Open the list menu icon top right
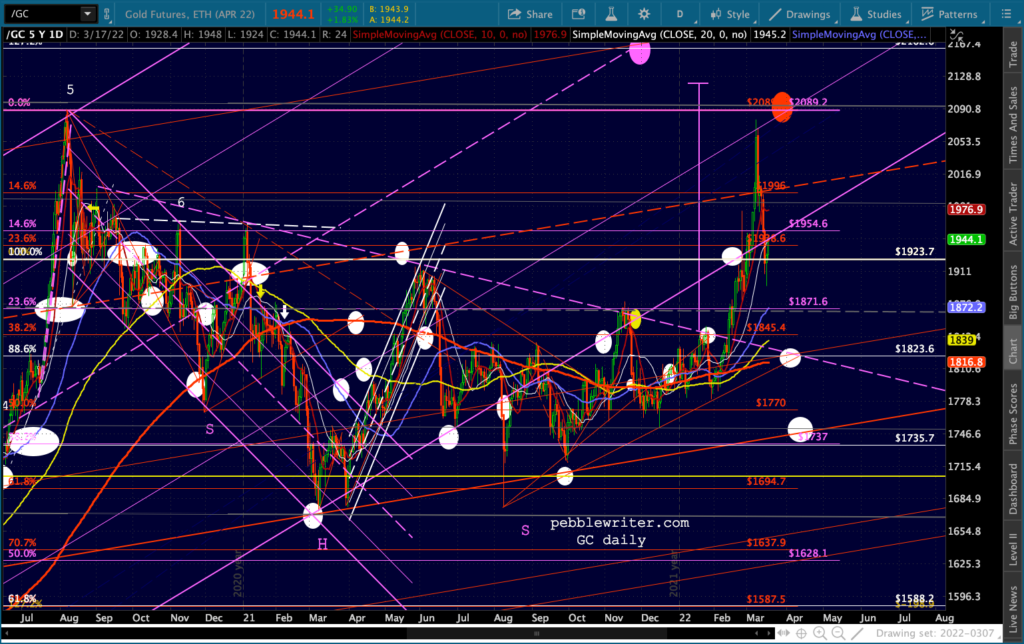The image size is (1024, 644). tap(1006, 14)
